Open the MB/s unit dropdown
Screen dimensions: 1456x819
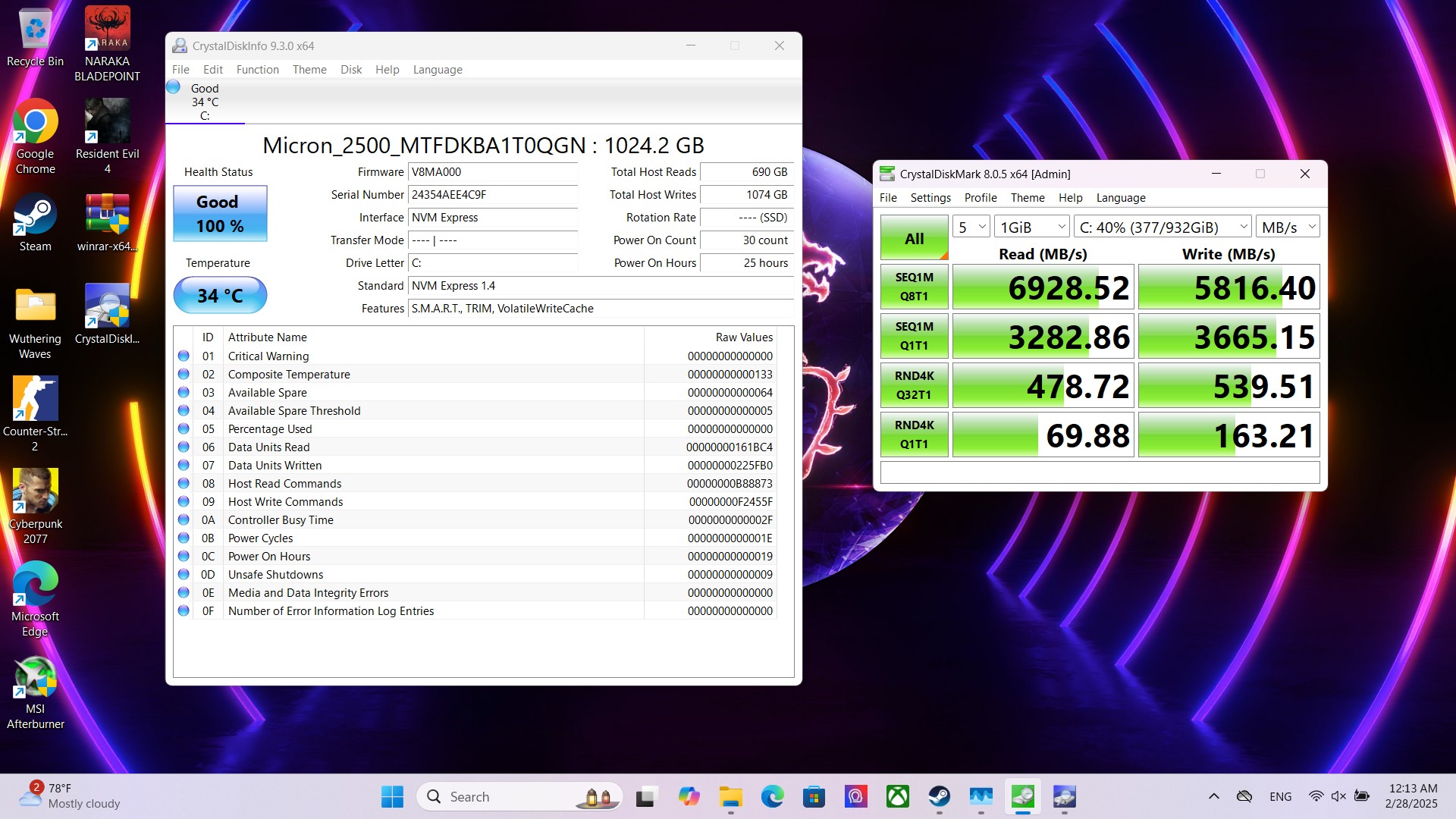tap(1288, 227)
